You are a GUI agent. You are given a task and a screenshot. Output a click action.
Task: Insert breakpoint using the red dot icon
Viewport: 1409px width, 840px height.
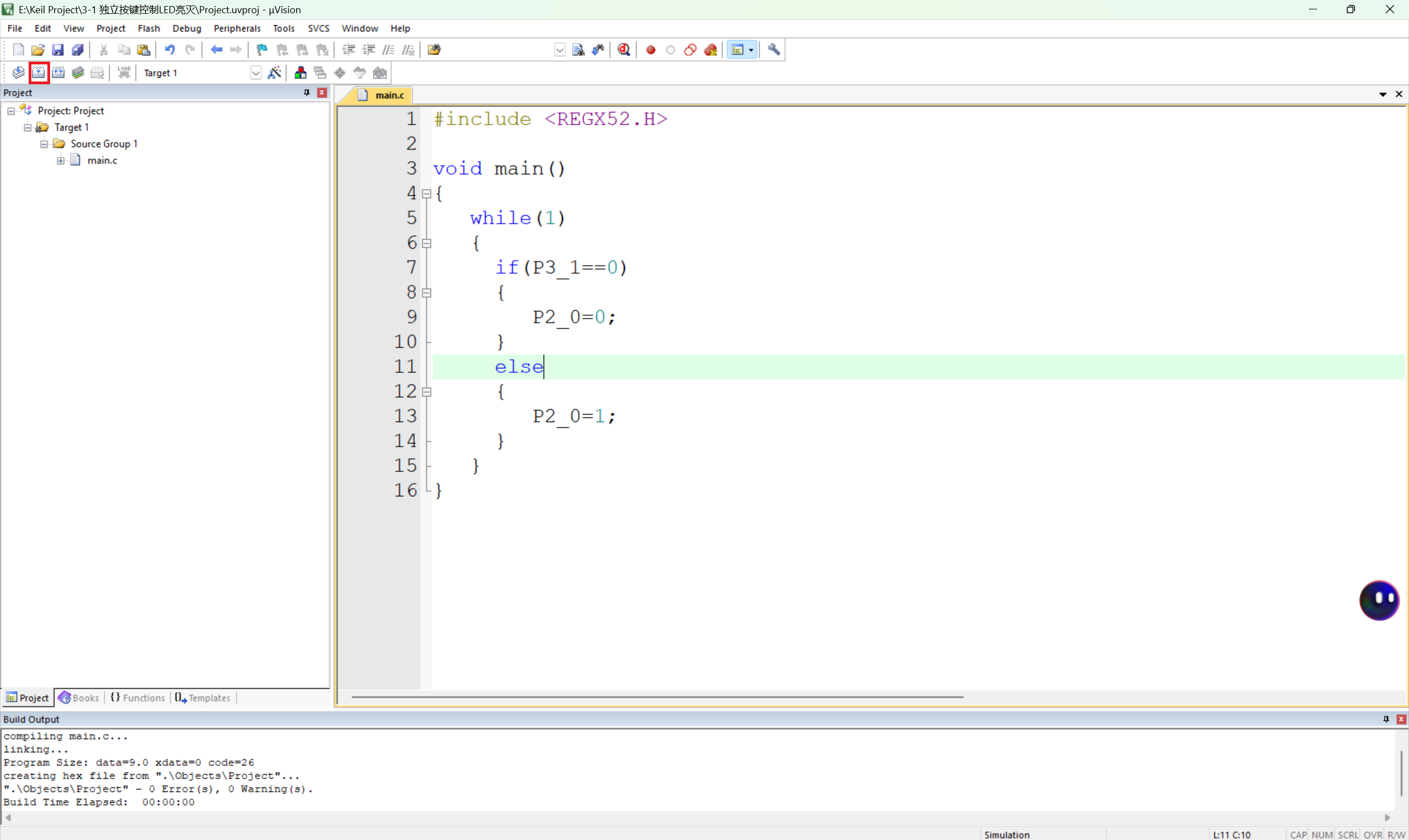click(650, 50)
